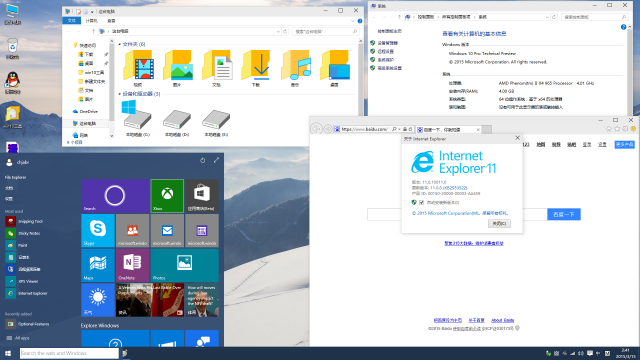
Task: Click the QQ penguin desktop icon
Action: (x=13, y=83)
